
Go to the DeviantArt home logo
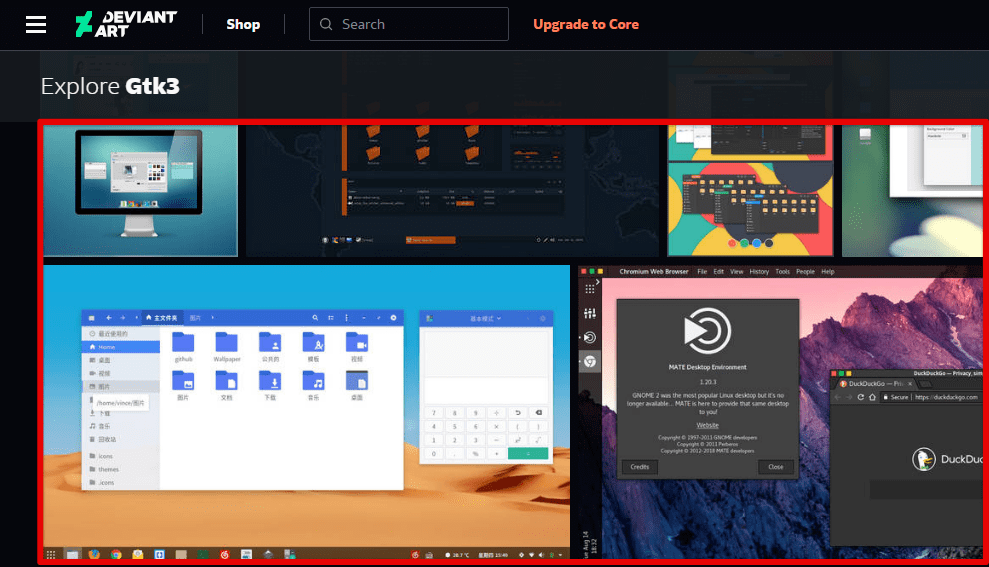126,25
